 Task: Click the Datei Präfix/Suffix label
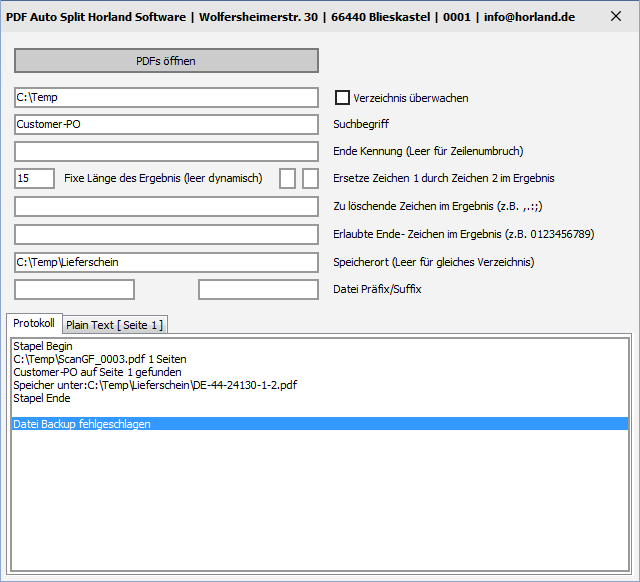click(377, 289)
